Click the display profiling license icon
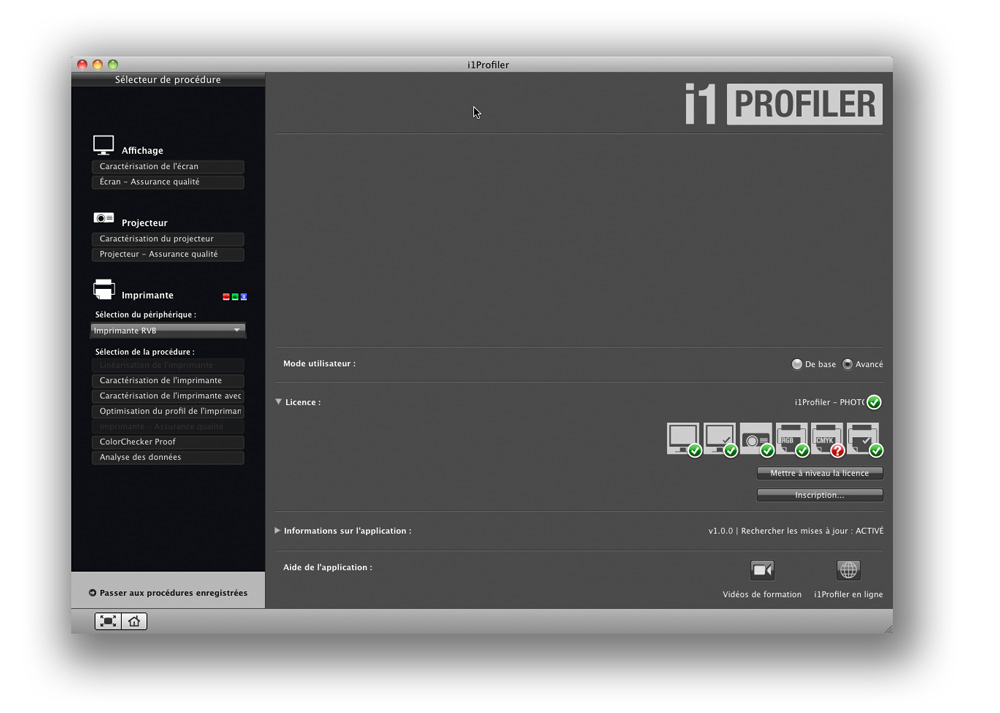The image size is (1000, 713). tap(684, 439)
